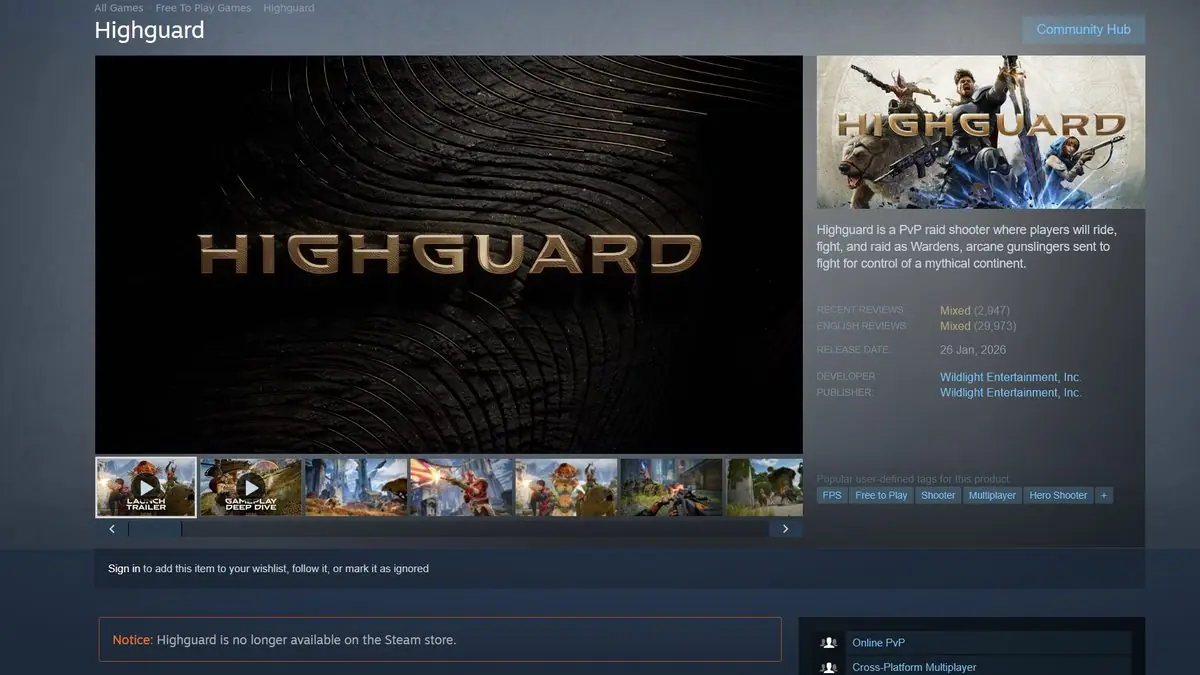Click the Wildlight Entertainment developer link
The height and width of the screenshot is (675, 1200).
[x=1009, y=376]
